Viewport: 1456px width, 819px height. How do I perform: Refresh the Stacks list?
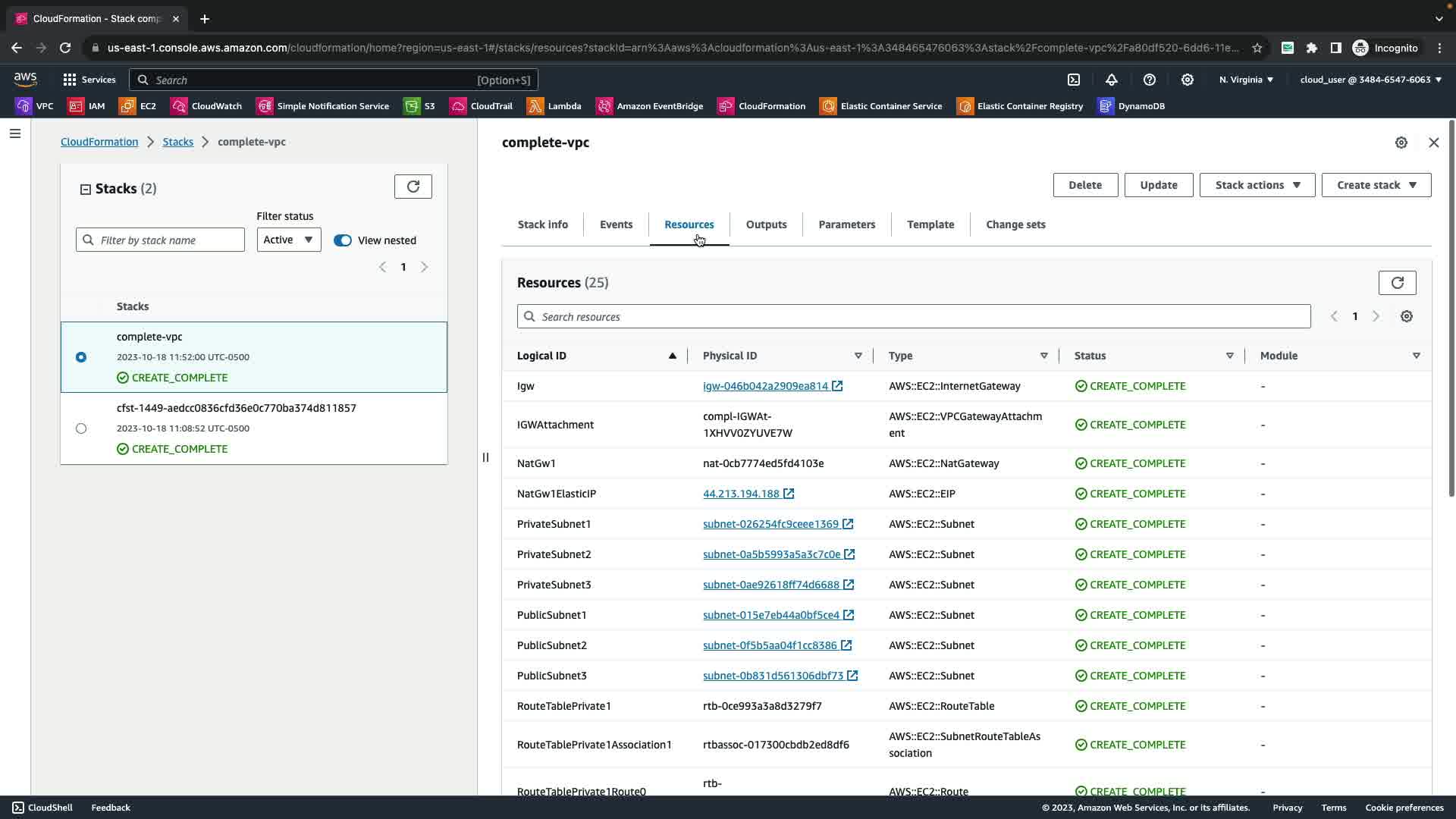click(413, 187)
